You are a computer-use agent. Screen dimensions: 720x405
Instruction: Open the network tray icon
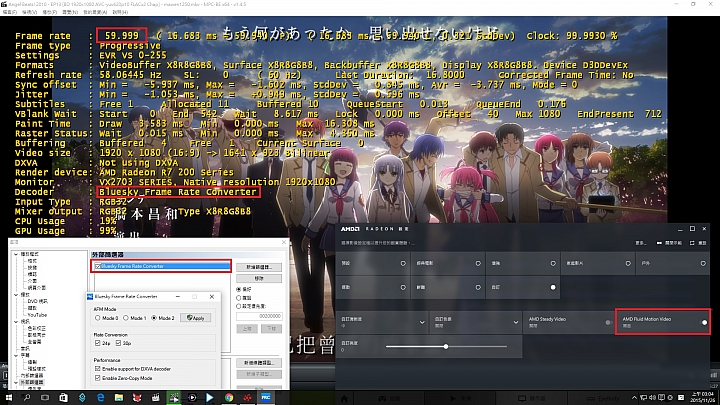[644, 398]
